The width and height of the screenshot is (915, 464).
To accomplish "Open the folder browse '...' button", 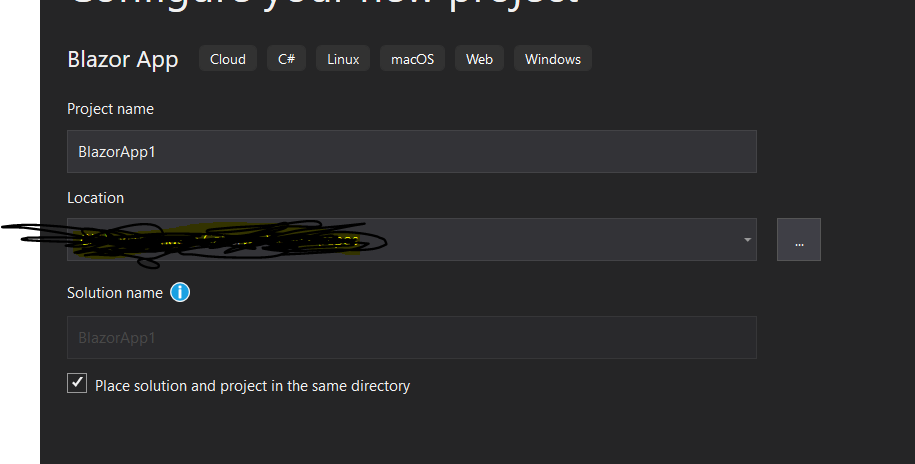I will tap(798, 239).
